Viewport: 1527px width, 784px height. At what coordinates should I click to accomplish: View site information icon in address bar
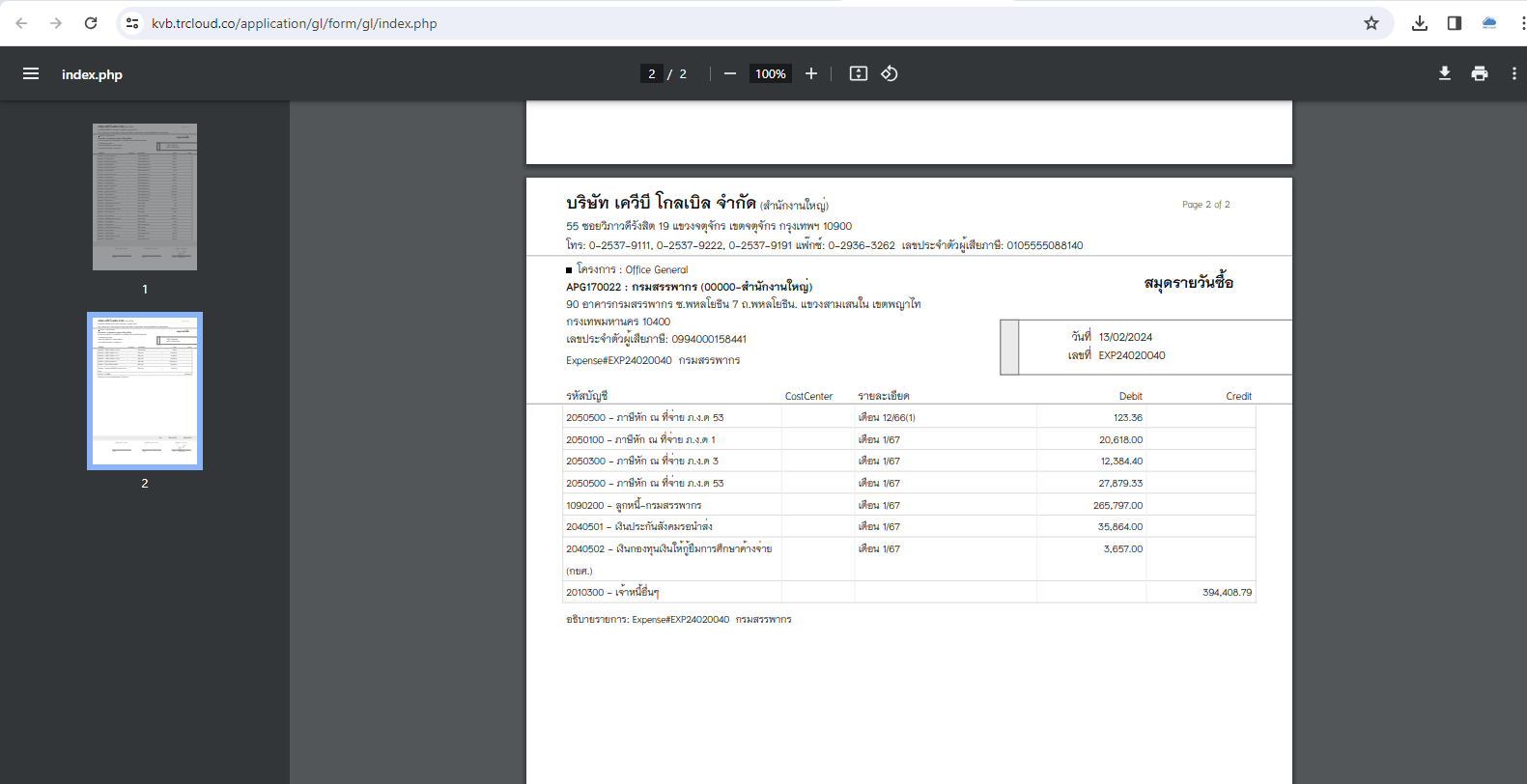(x=132, y=23)
